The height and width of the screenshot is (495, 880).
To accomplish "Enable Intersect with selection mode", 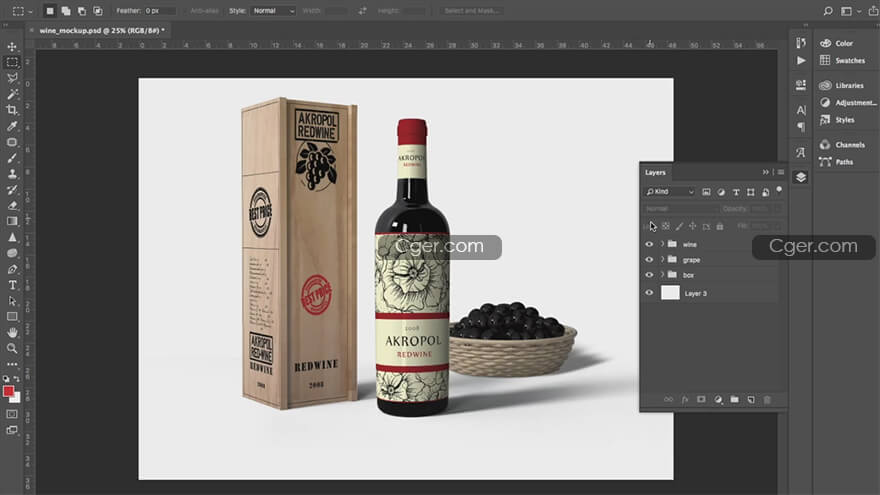I will click(98, 11).
